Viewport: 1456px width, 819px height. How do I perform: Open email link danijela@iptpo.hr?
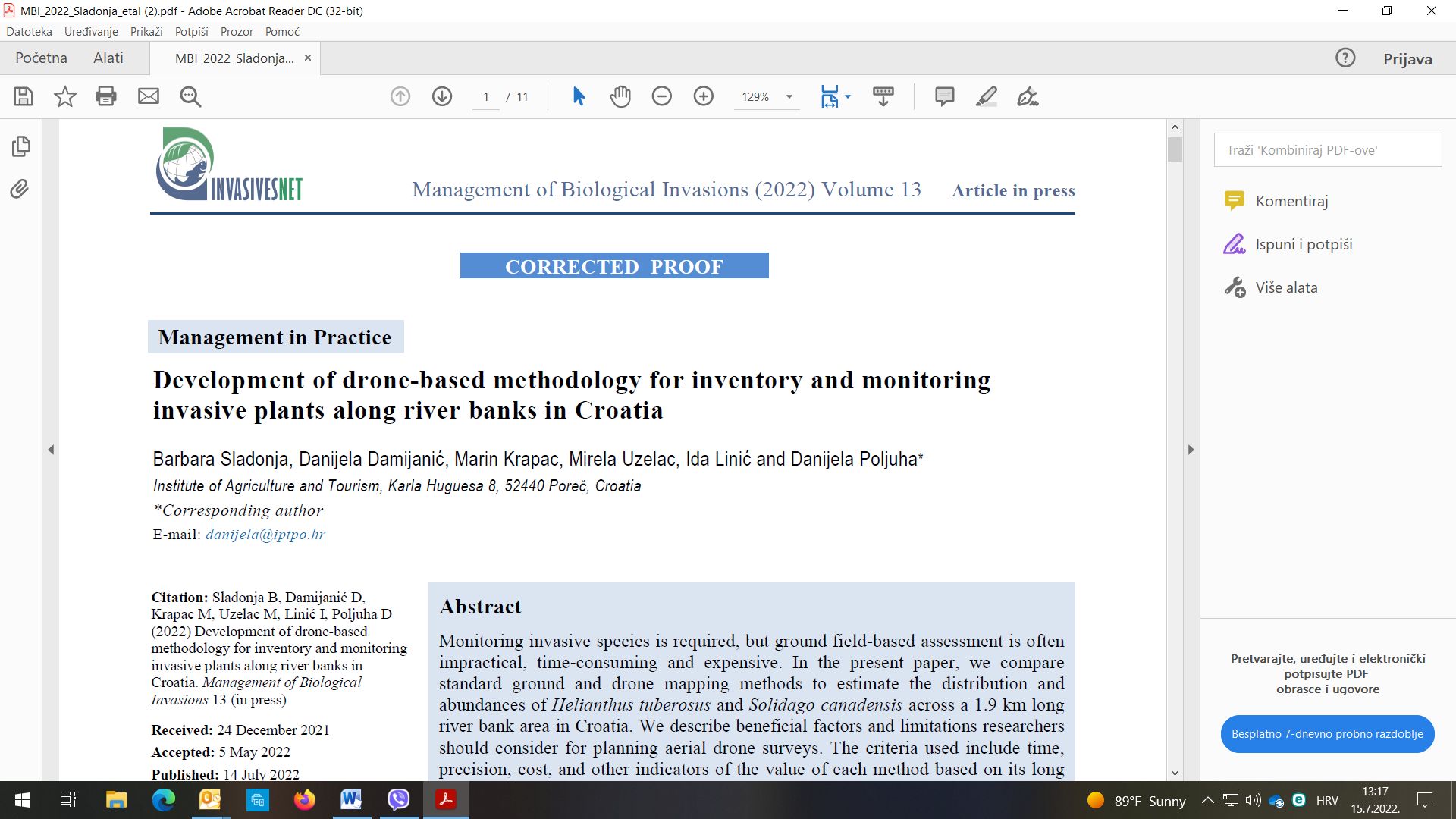(265, 534)
